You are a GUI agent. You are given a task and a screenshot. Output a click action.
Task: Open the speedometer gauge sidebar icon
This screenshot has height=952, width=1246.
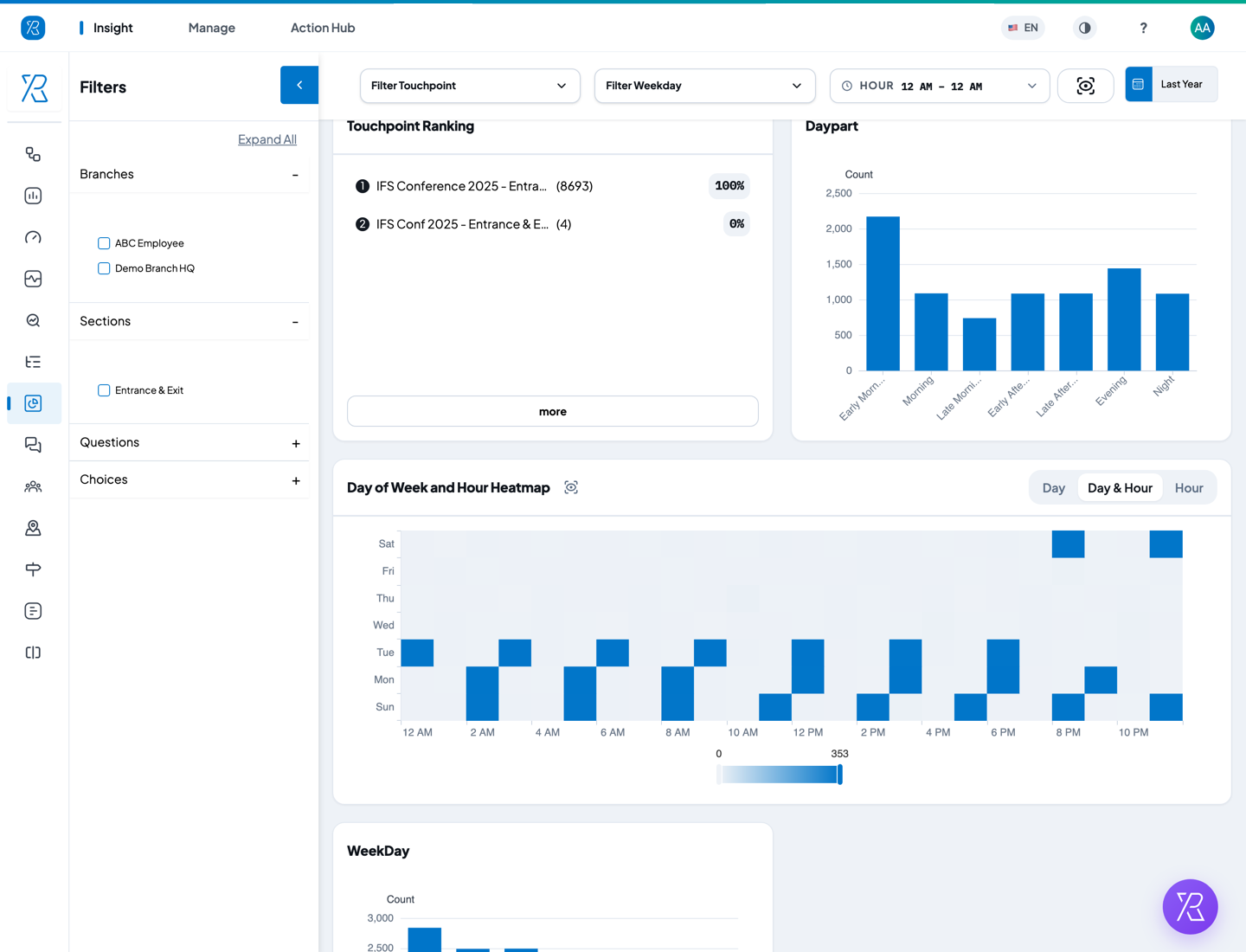tap(33, 237)
